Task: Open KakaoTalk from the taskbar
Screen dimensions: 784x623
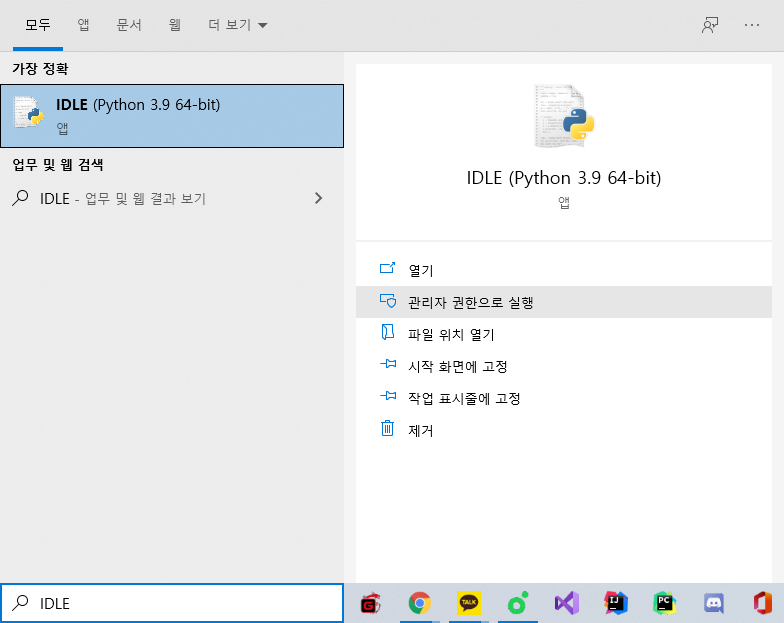Action: [468, 603]
